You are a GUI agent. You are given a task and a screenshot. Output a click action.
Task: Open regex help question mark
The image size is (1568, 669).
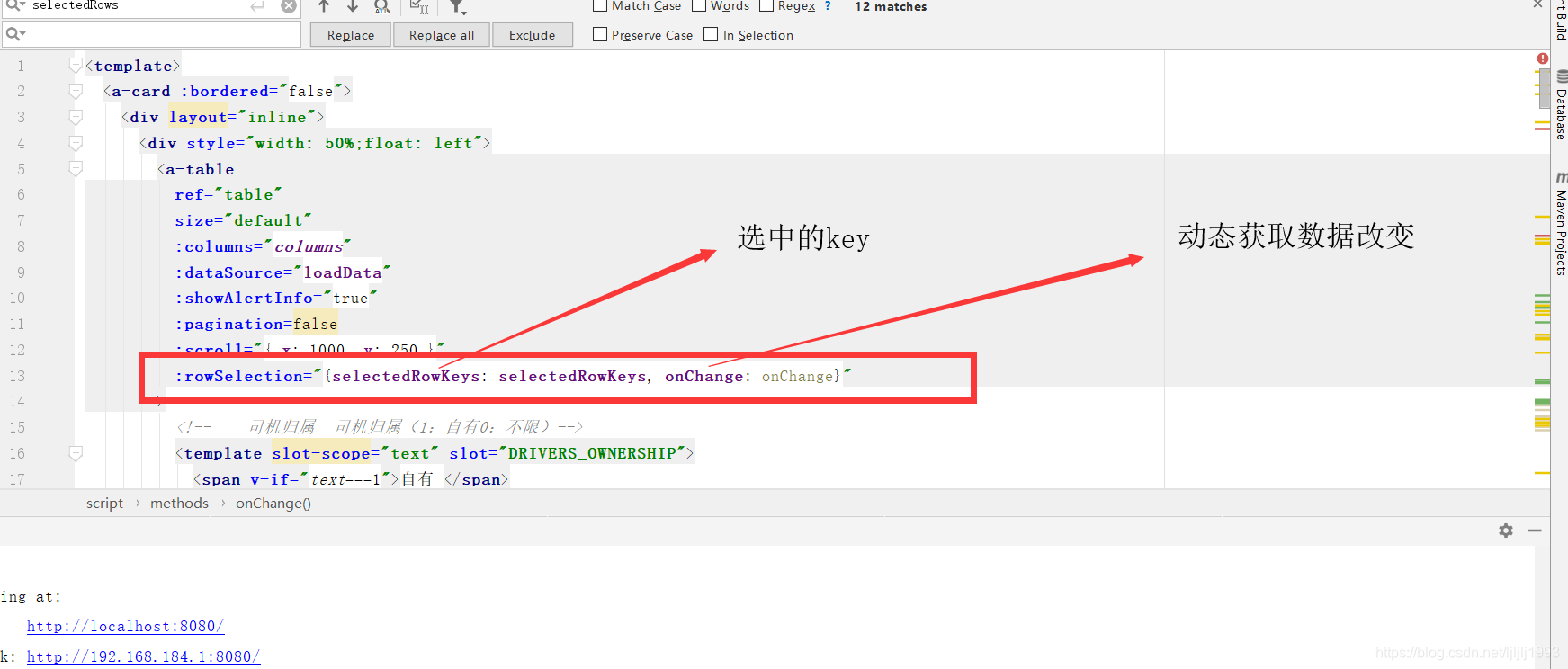(x=828, y=6)
